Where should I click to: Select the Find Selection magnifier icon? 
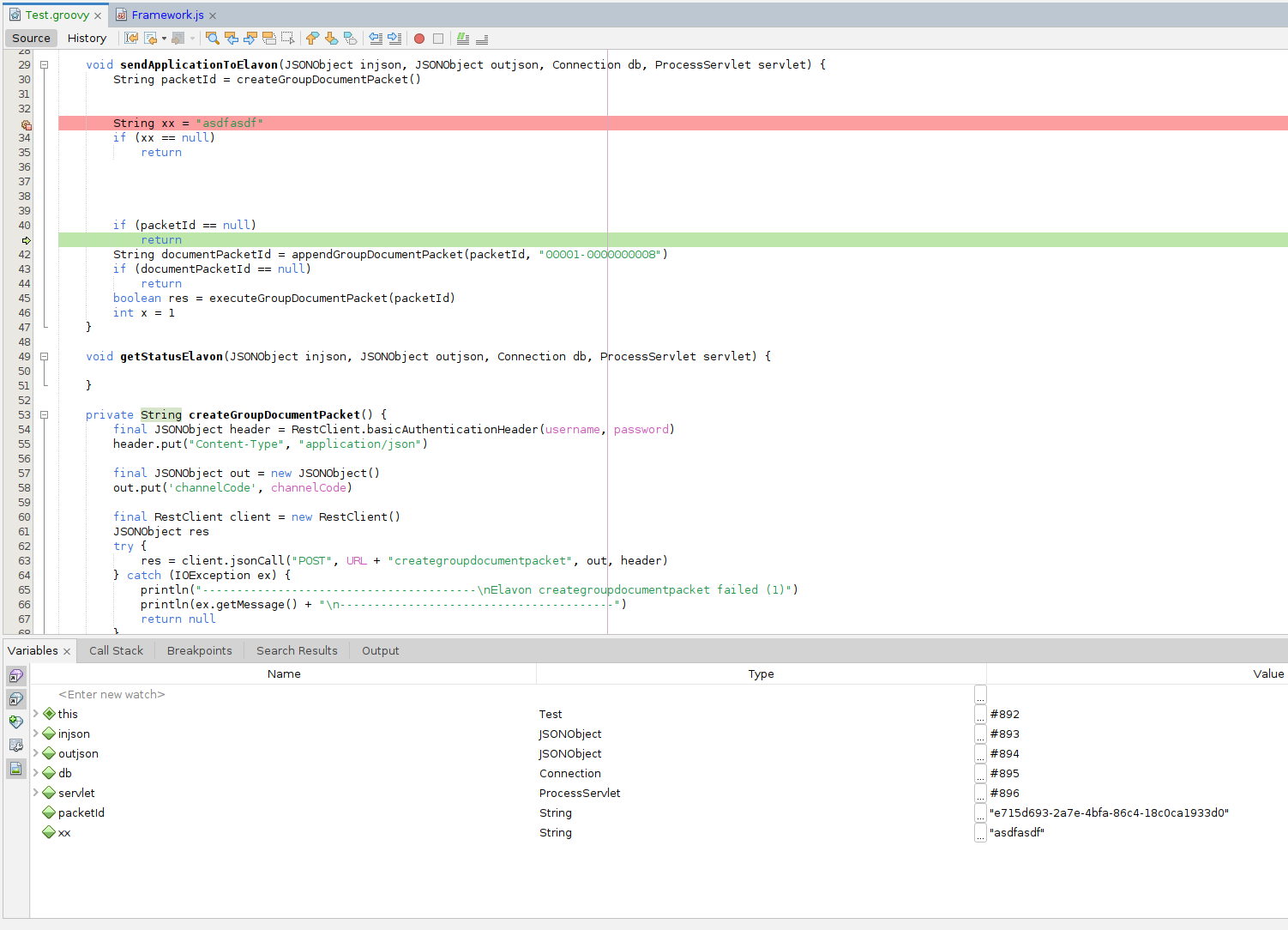212,38
